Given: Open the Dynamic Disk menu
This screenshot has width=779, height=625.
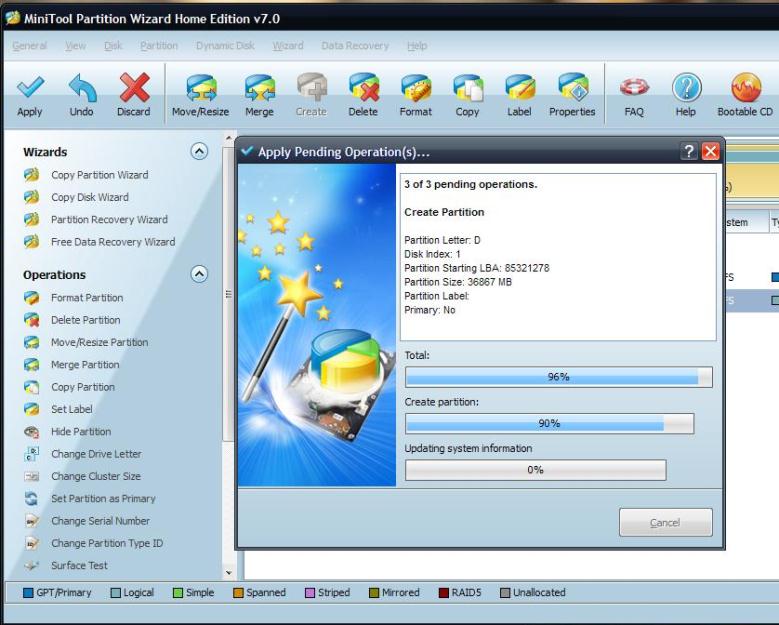Looking at the screenshot, I should click(225, 46).
